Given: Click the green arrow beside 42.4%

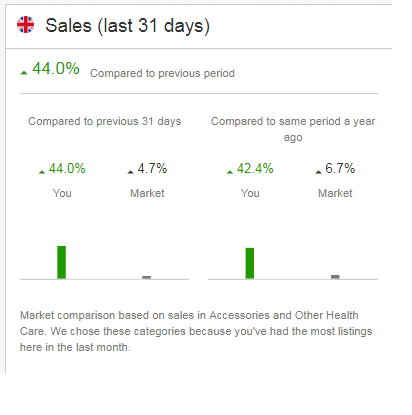Looking at the screenshot, I should (x=230, y=172).
